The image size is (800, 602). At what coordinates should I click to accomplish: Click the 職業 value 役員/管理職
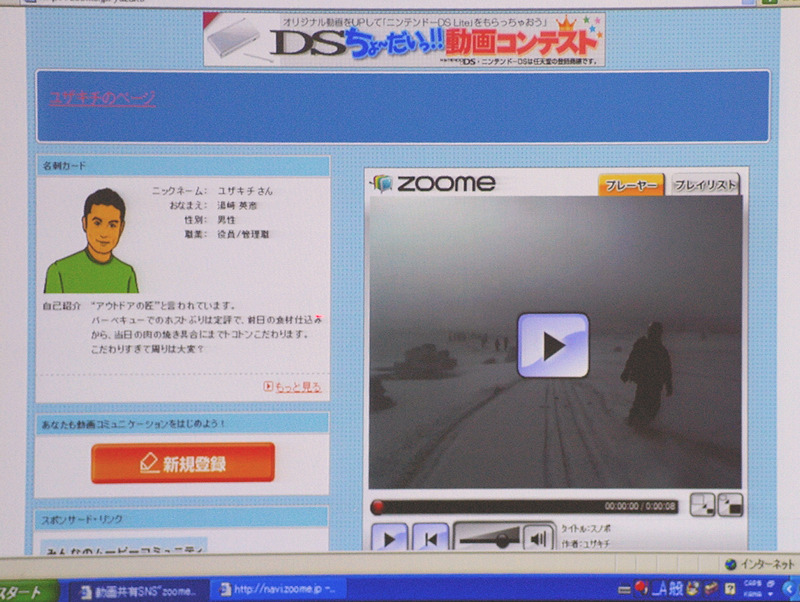243,235
